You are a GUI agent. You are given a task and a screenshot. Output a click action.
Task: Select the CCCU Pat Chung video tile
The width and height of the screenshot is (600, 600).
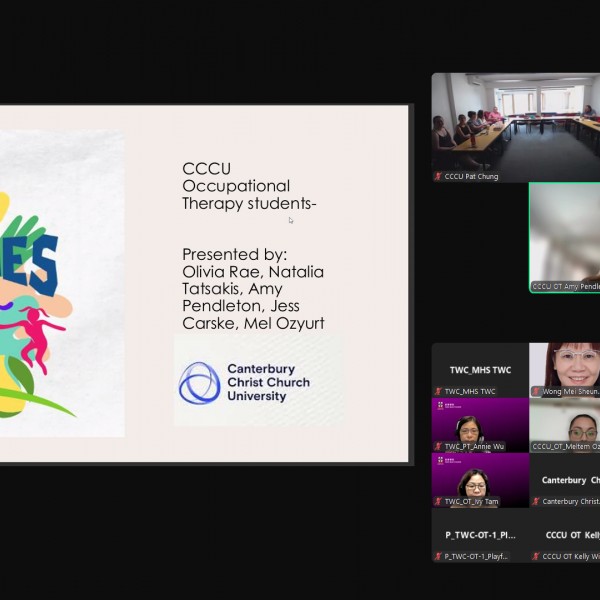pyautogui.click(x=516, y=127)
